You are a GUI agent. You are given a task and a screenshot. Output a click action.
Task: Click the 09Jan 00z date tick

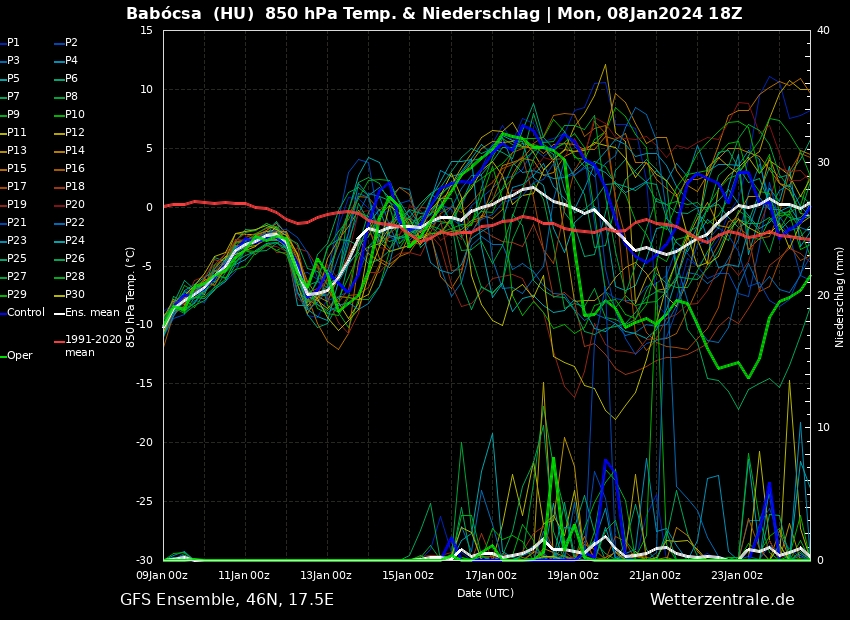point(162,575)
